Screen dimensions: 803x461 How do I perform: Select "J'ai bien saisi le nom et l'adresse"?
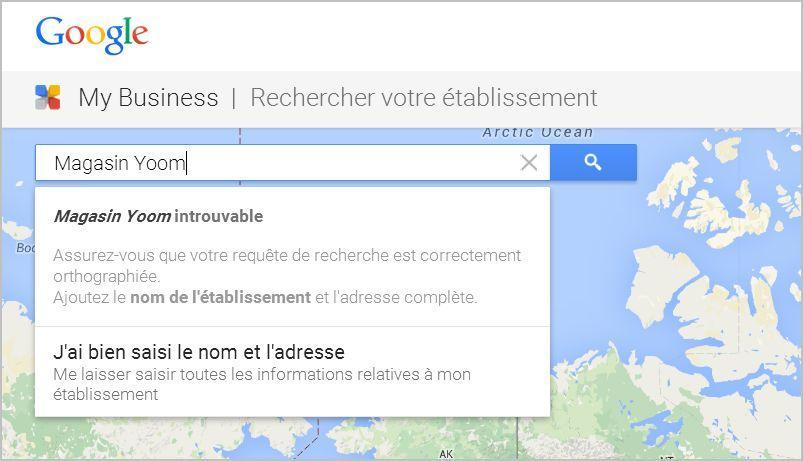(199, 352)
